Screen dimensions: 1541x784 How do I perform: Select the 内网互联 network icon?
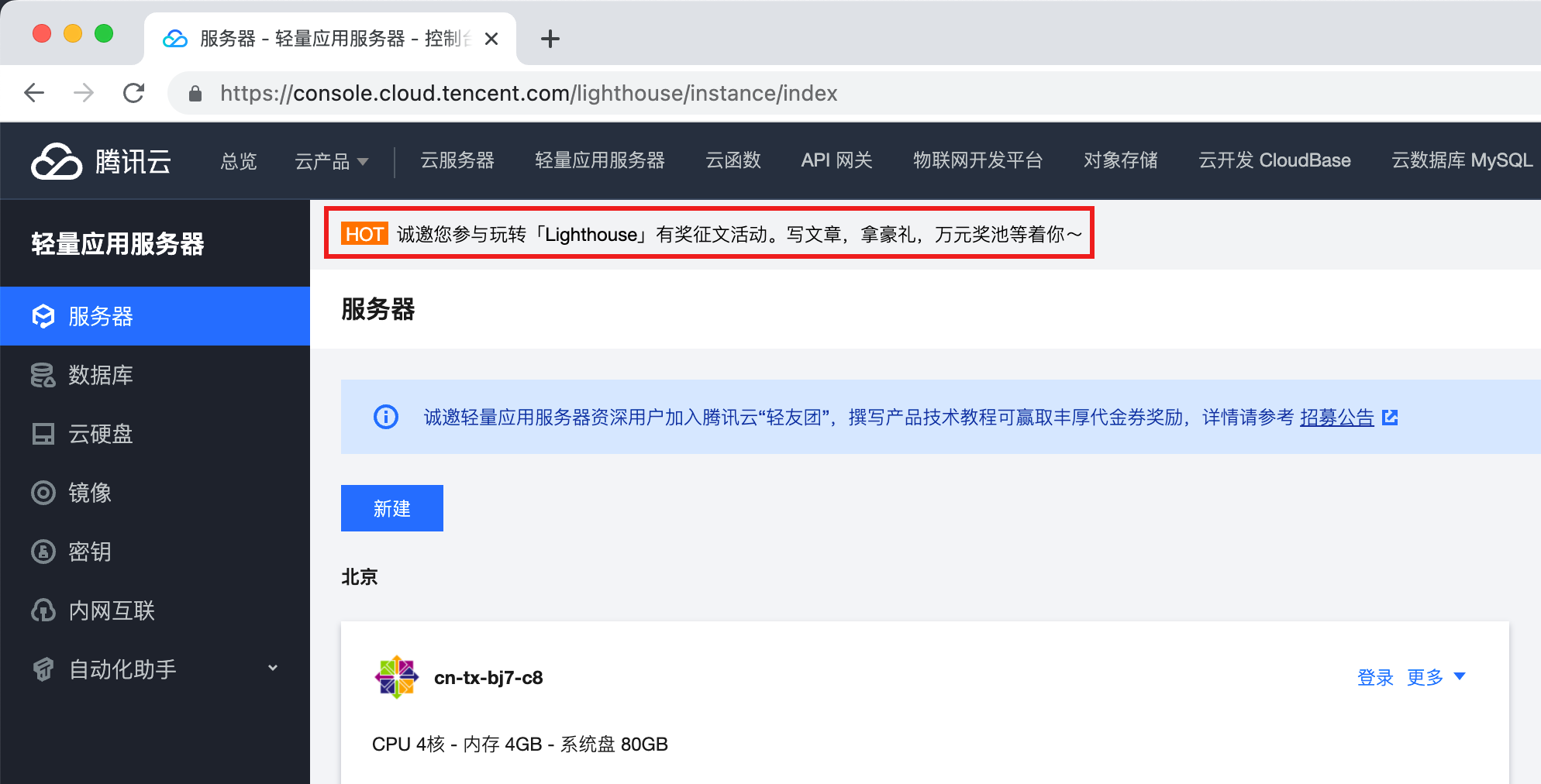(x=43, y=610)
